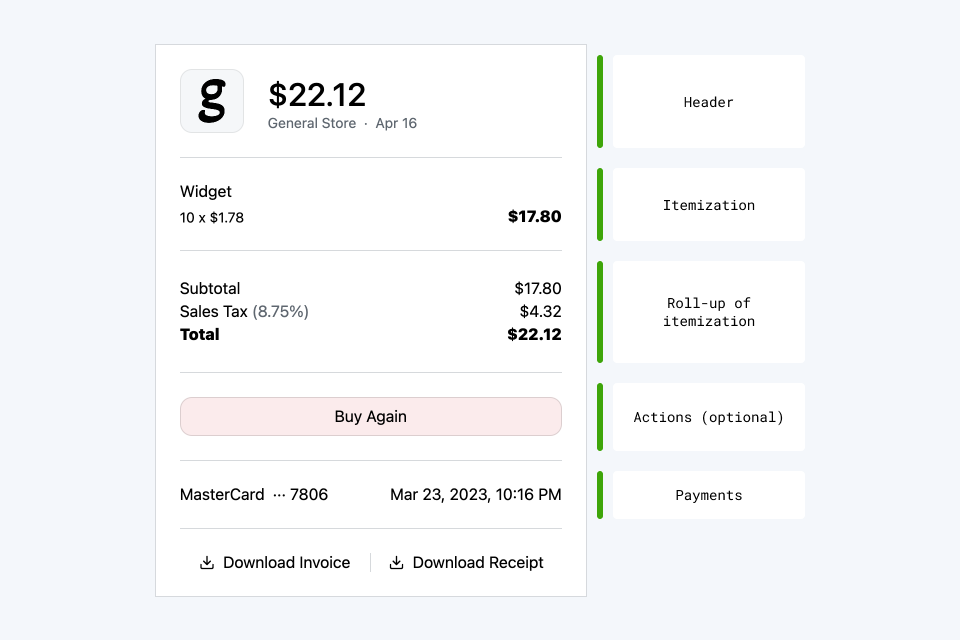Click the download icon beside Download Receipt
The image size is (960, 640).
(x=396, y=563)
